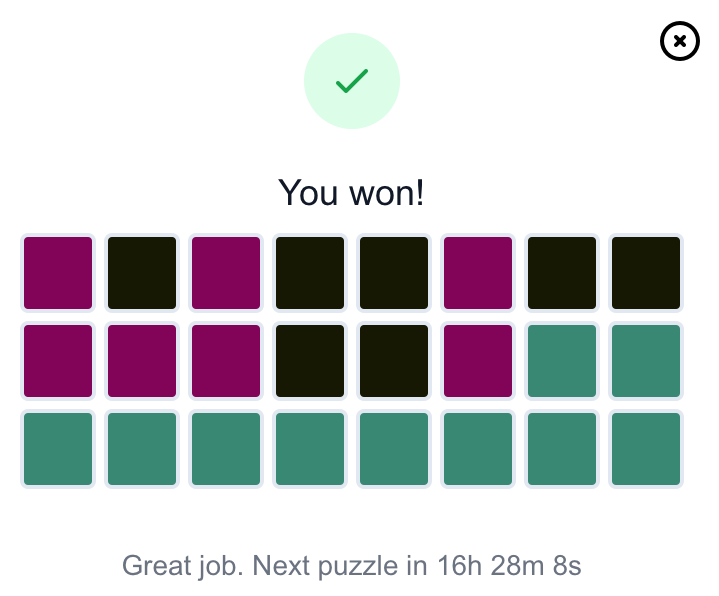Select the first black square in top row
Image resolution: width=719 pixels, height=596 pixels.
point(142,273)
